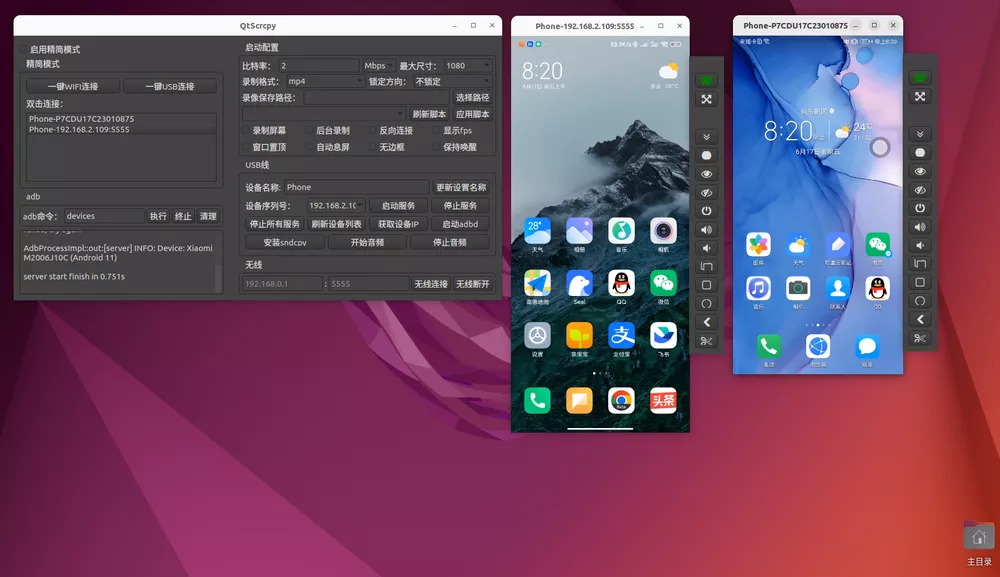Image resolution: width=1000 pixels, height=577 pixels.
Task: Turn screen off using the crossed-eye icon
Action: pyautogui.click(x=705, y=190)
